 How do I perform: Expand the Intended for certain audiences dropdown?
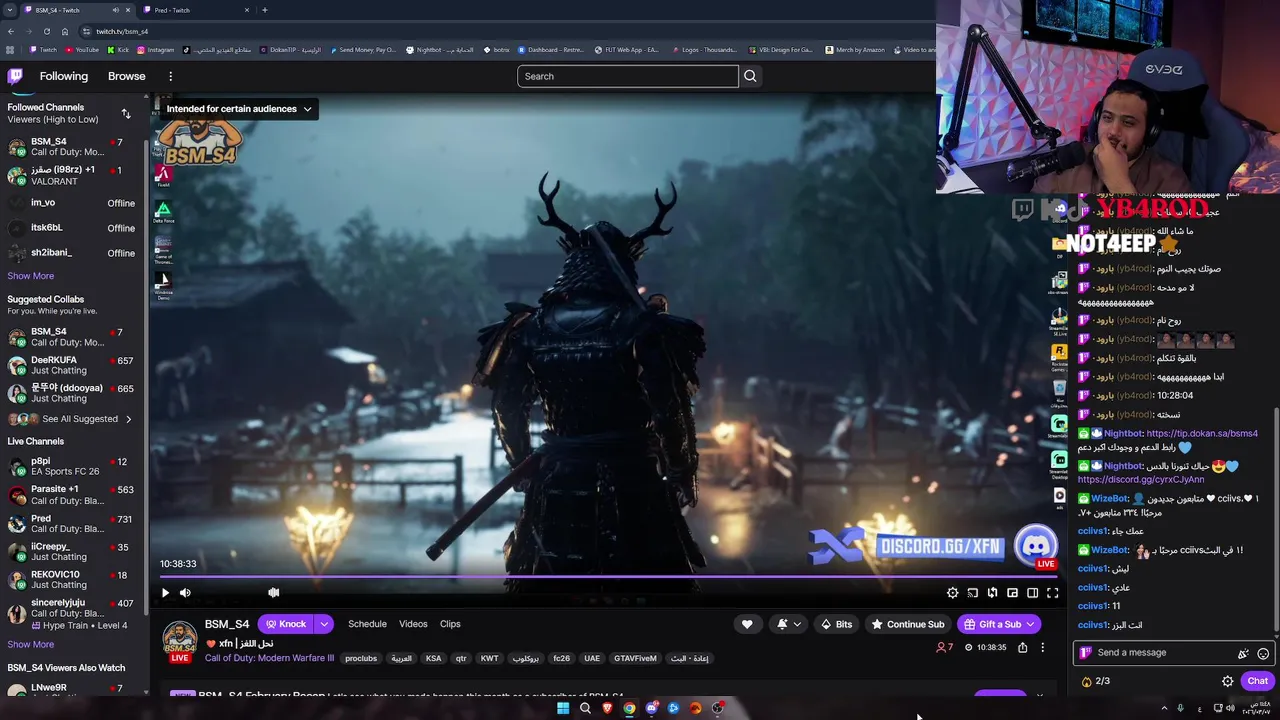(x=238, y=109)
